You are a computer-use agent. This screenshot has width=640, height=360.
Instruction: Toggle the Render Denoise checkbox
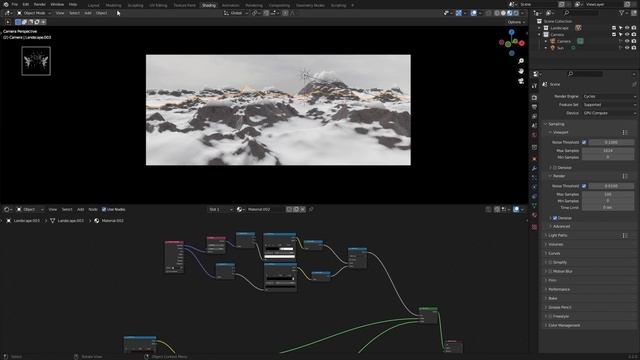pyautogui.click(x=555, y=218)
